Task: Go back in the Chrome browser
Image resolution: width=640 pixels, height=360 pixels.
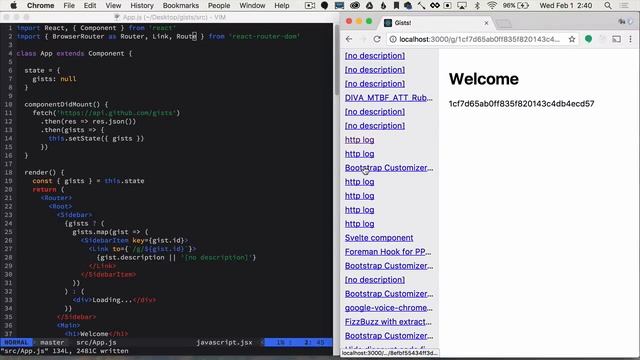Action: (x=349, y=39)
